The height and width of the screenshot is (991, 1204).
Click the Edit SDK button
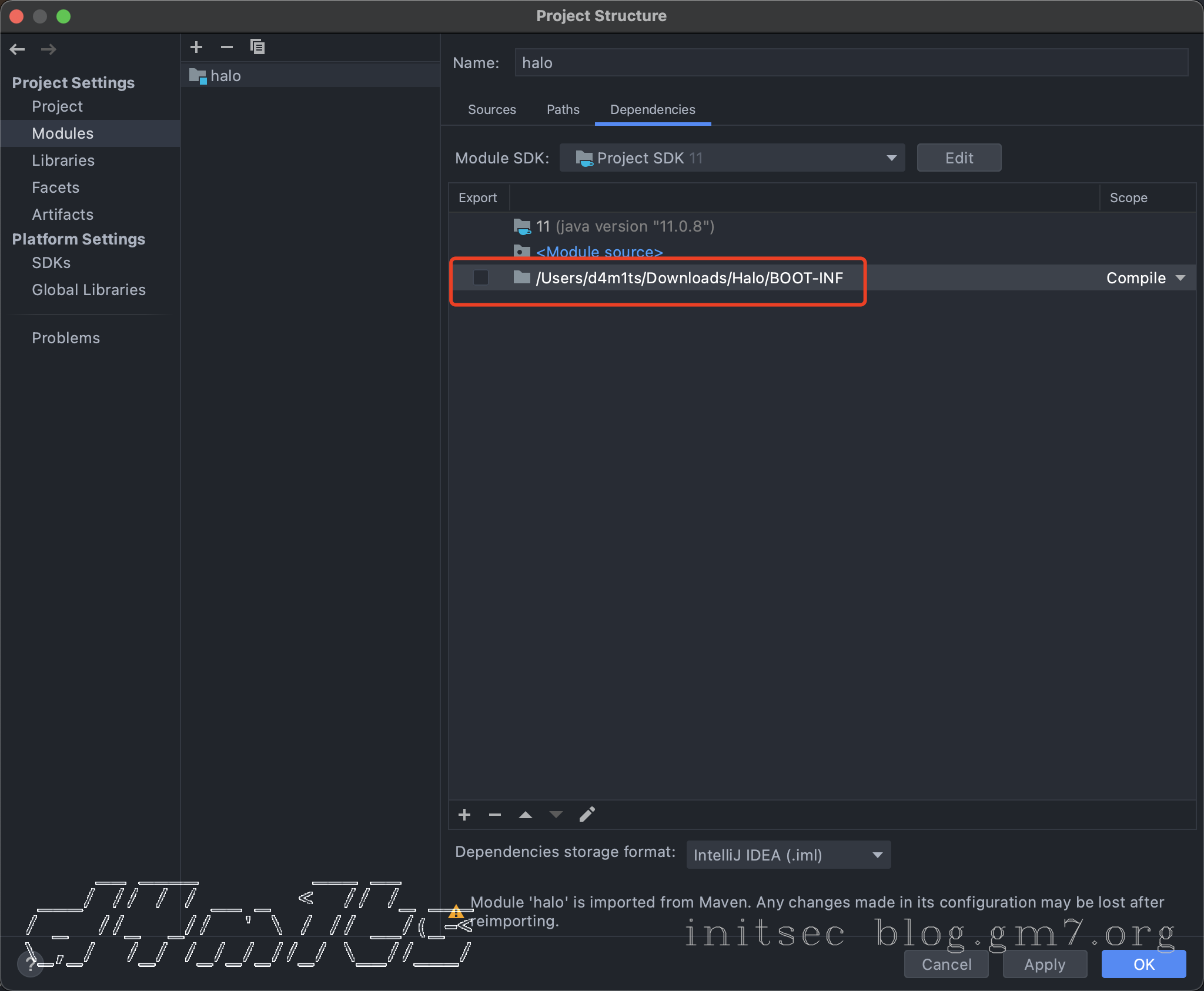coord(959,158)
